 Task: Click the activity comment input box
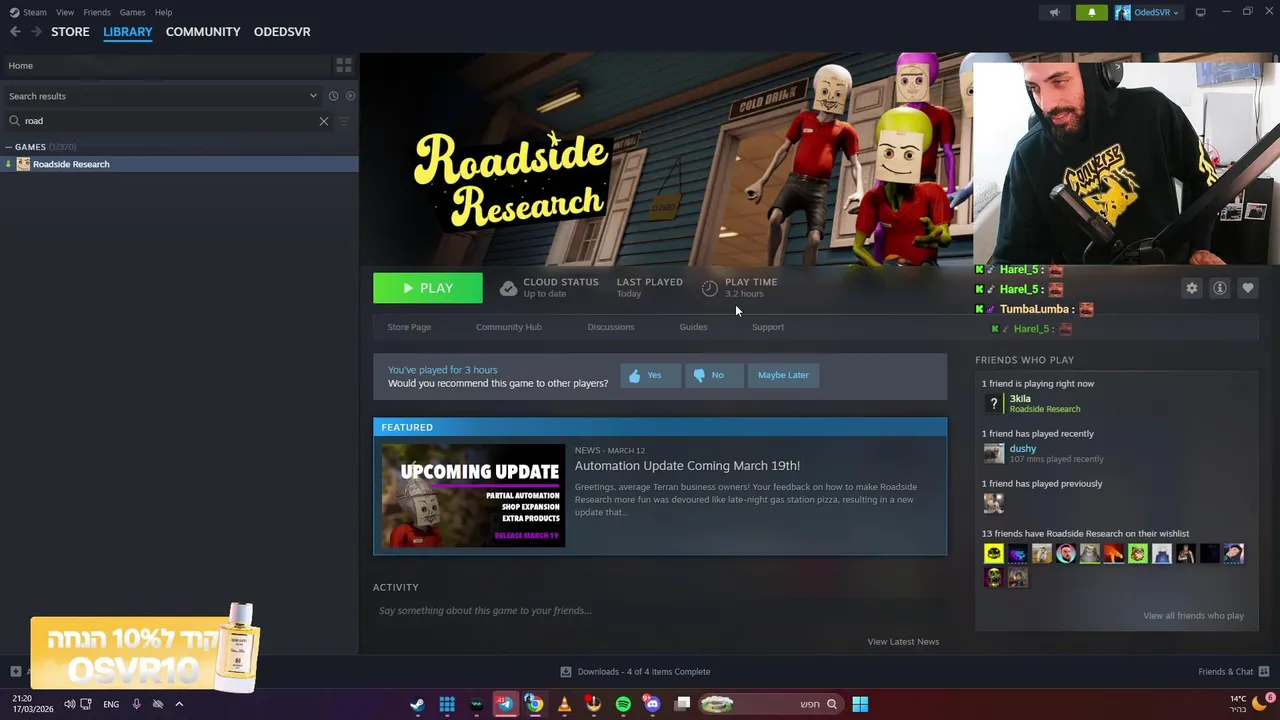point(659,610)
